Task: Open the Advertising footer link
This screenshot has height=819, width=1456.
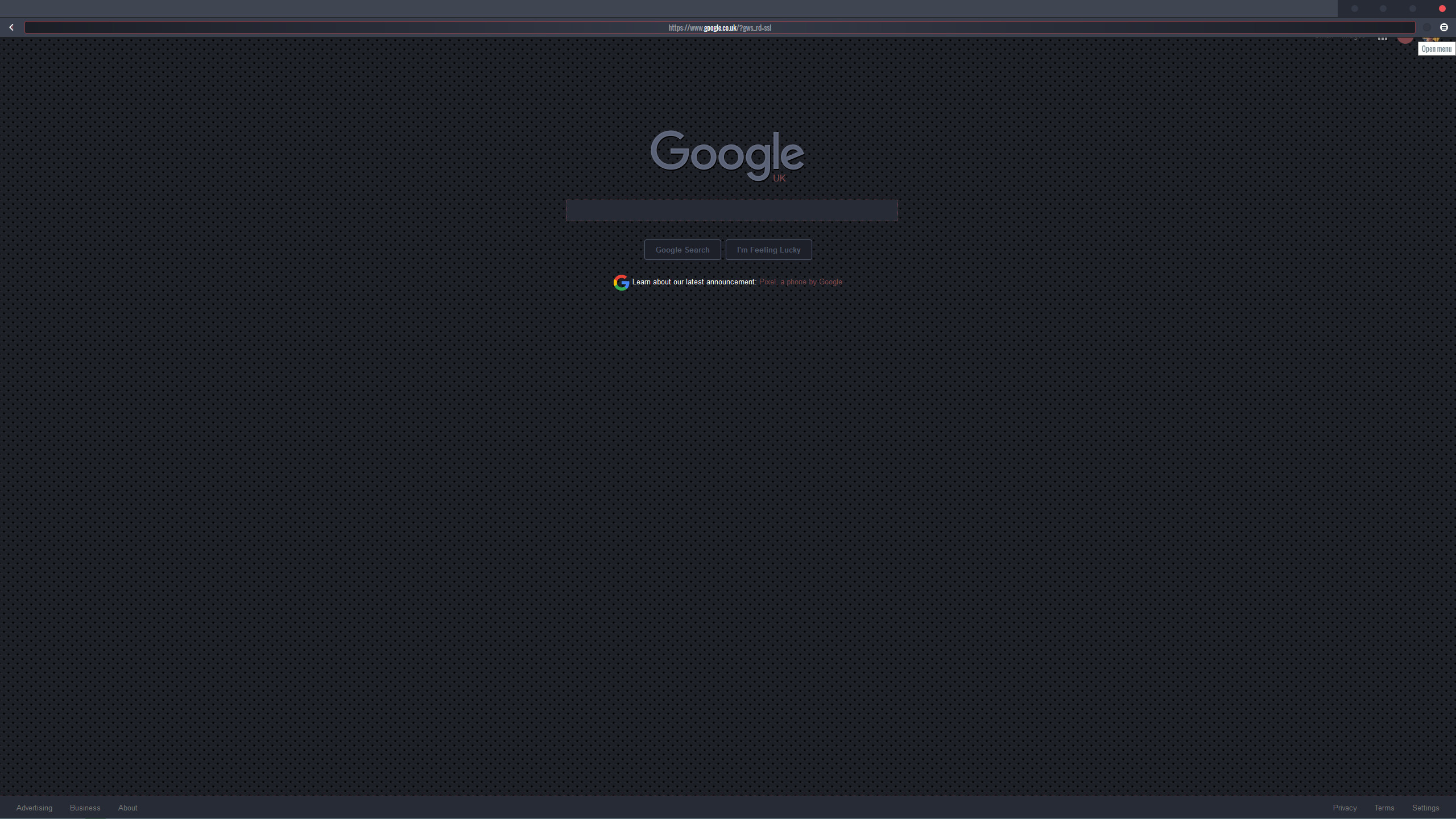Action: (34, 808)
